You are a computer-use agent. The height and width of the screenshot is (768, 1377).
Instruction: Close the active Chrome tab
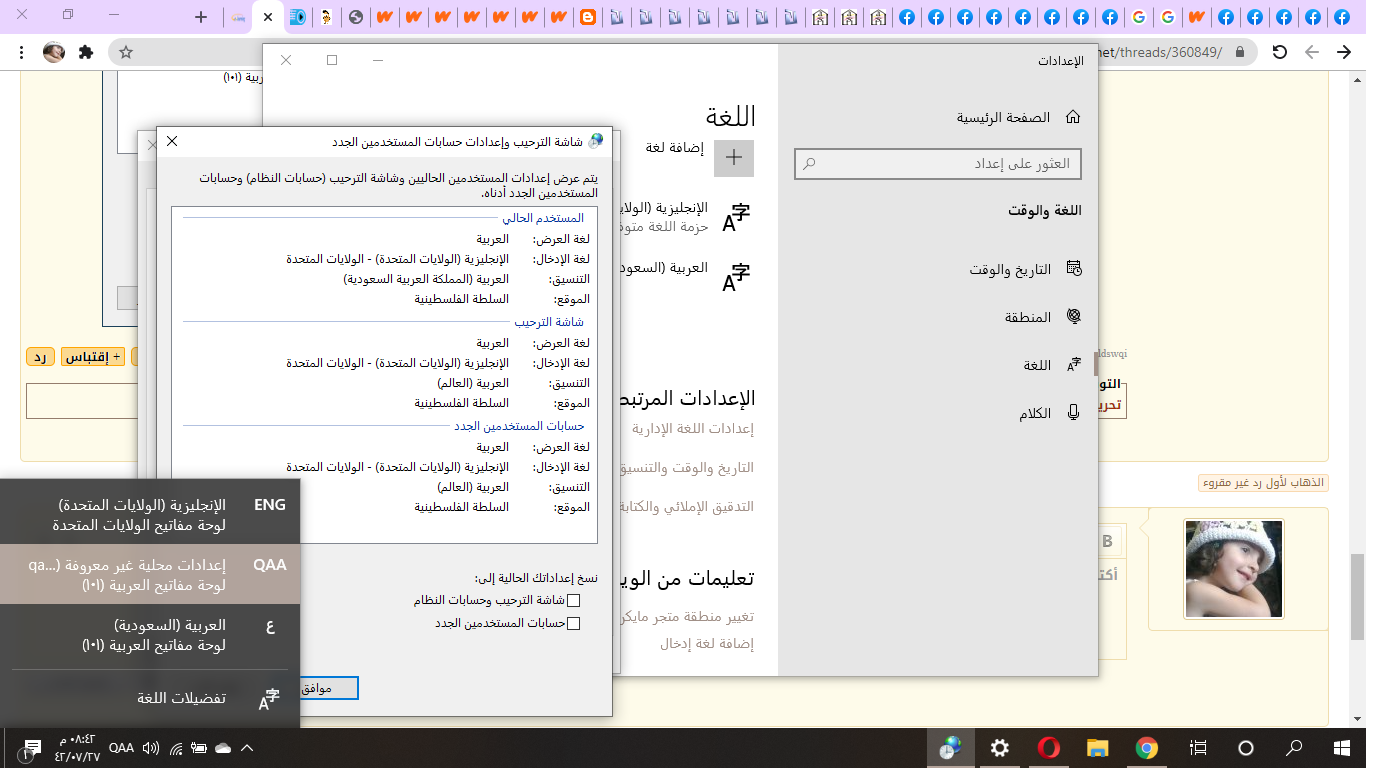click(267, 17)
